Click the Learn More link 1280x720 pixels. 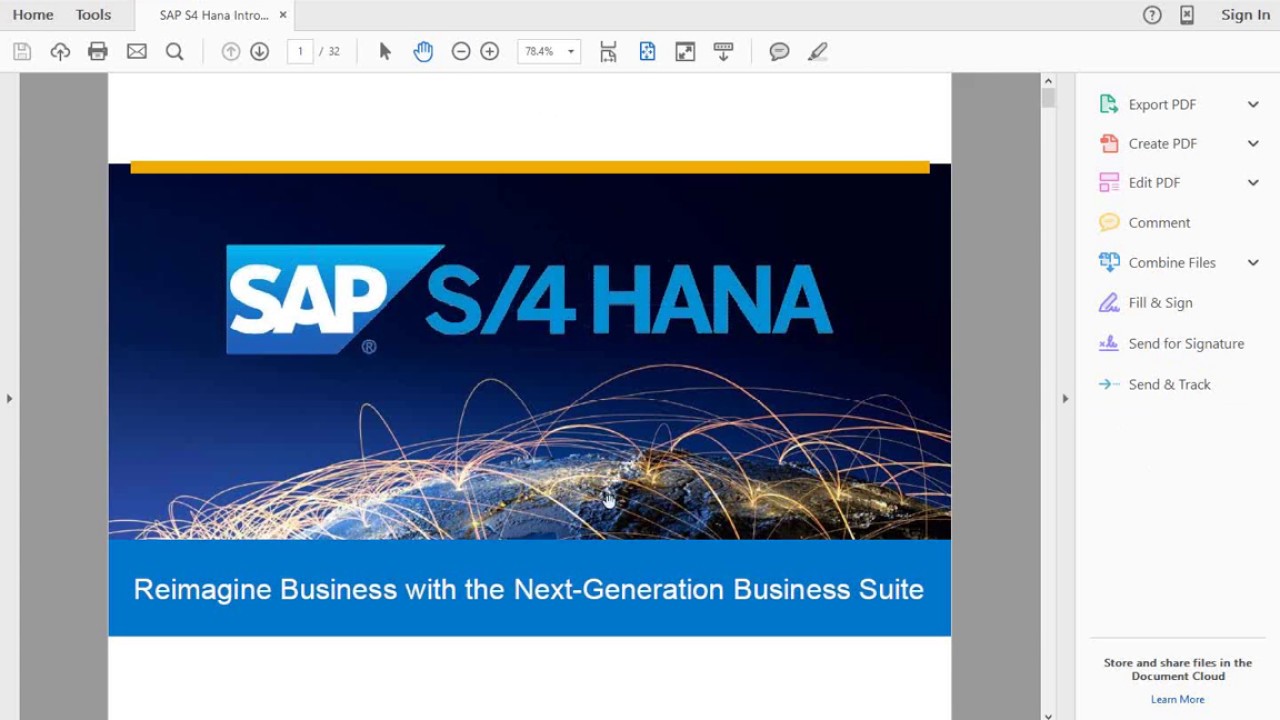[x=1177, y=699]
